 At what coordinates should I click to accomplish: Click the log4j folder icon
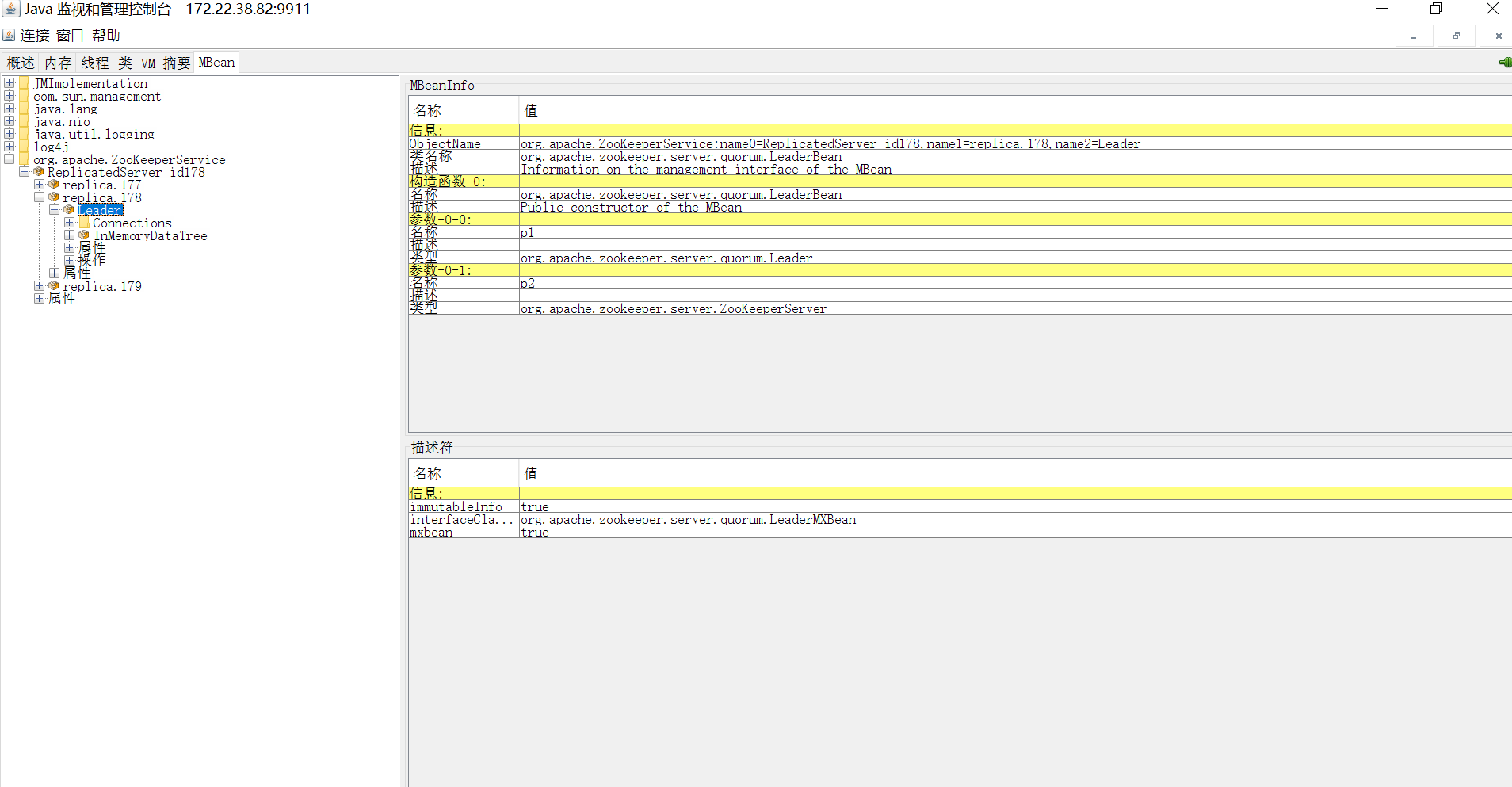(x=25, y=147)
